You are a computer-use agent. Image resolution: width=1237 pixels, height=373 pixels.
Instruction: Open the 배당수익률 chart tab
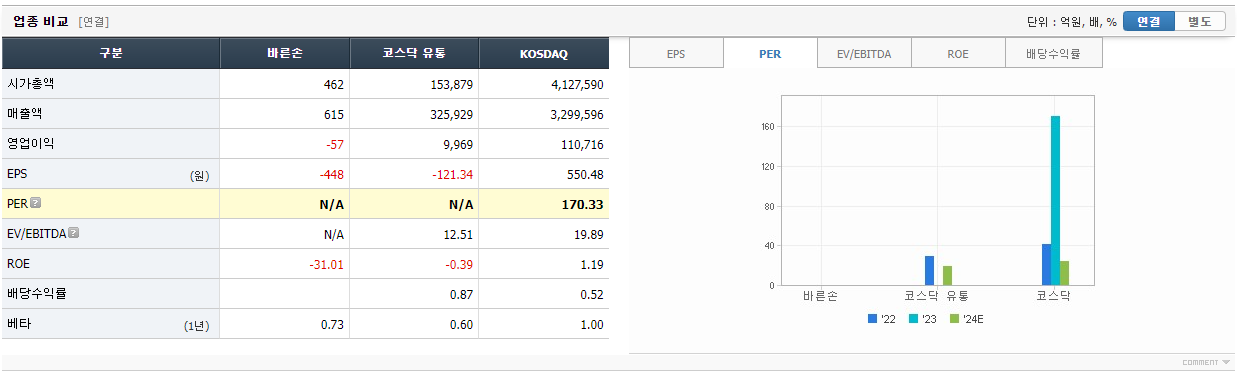[1053, 54]
